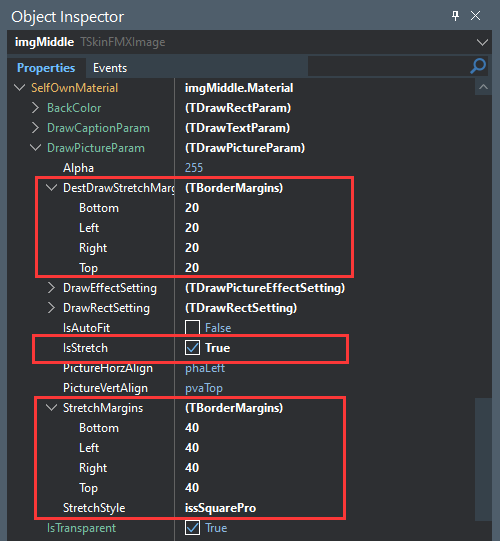Expand the DrawEffectSetting property
Screen dimensions: 500x541
[51, 288]
